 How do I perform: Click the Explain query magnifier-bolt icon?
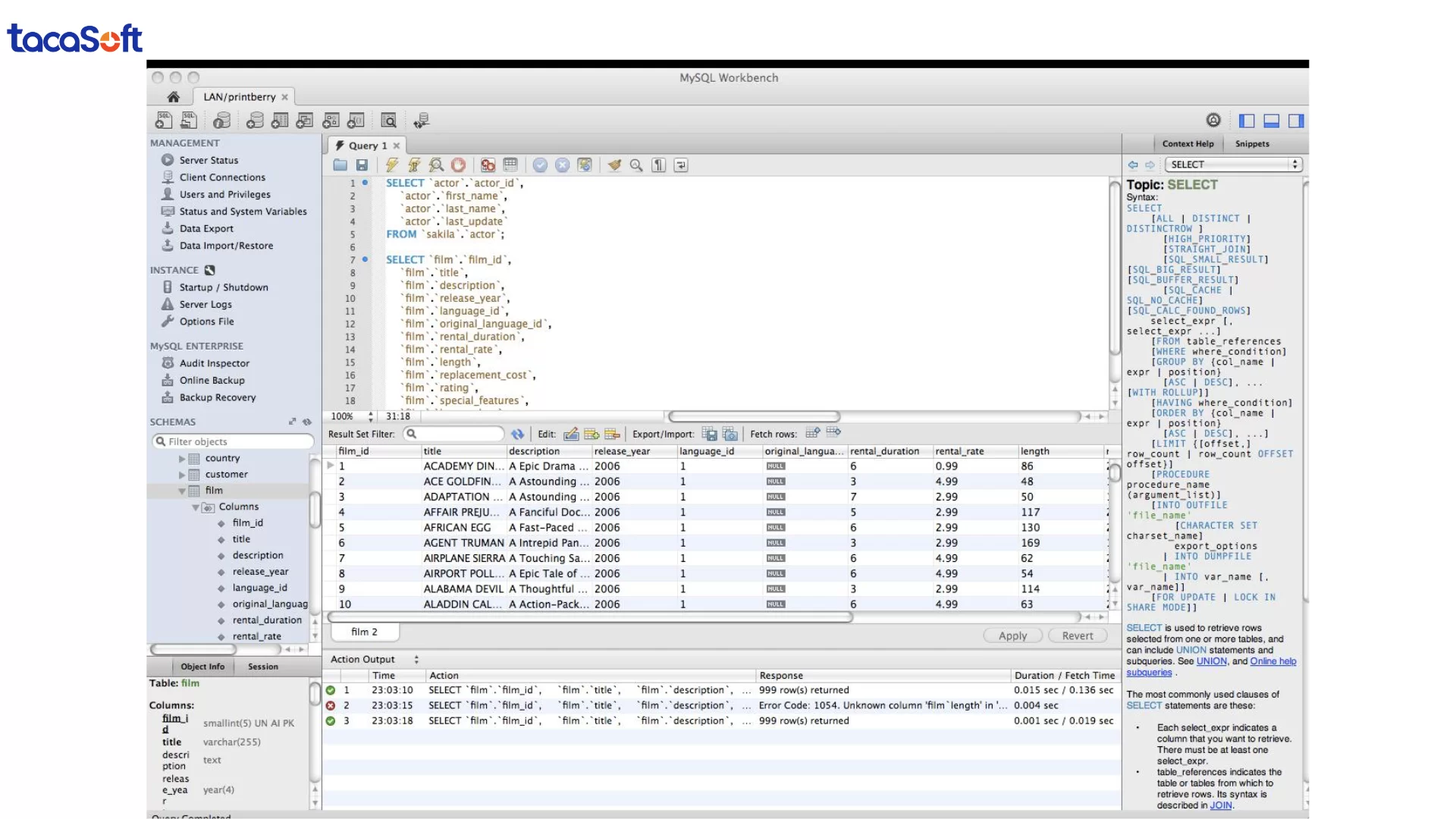click(x=436, y=165)
